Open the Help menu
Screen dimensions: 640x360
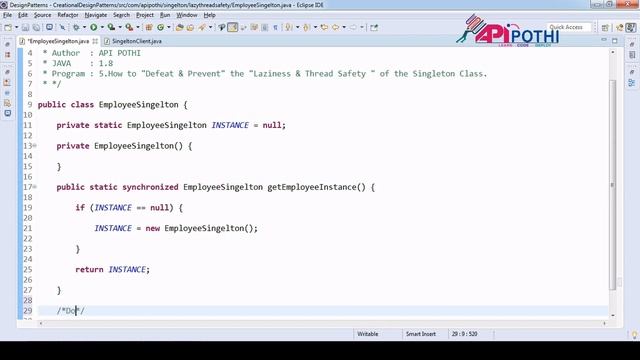209,15
